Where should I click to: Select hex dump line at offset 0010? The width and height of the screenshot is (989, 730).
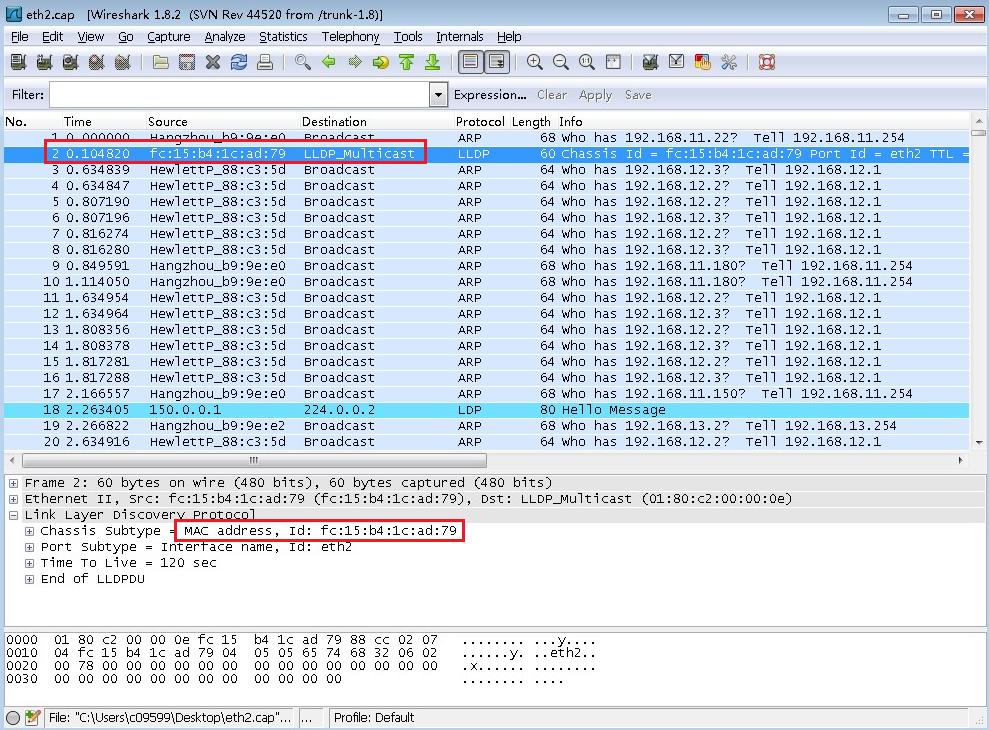(301, 653)
